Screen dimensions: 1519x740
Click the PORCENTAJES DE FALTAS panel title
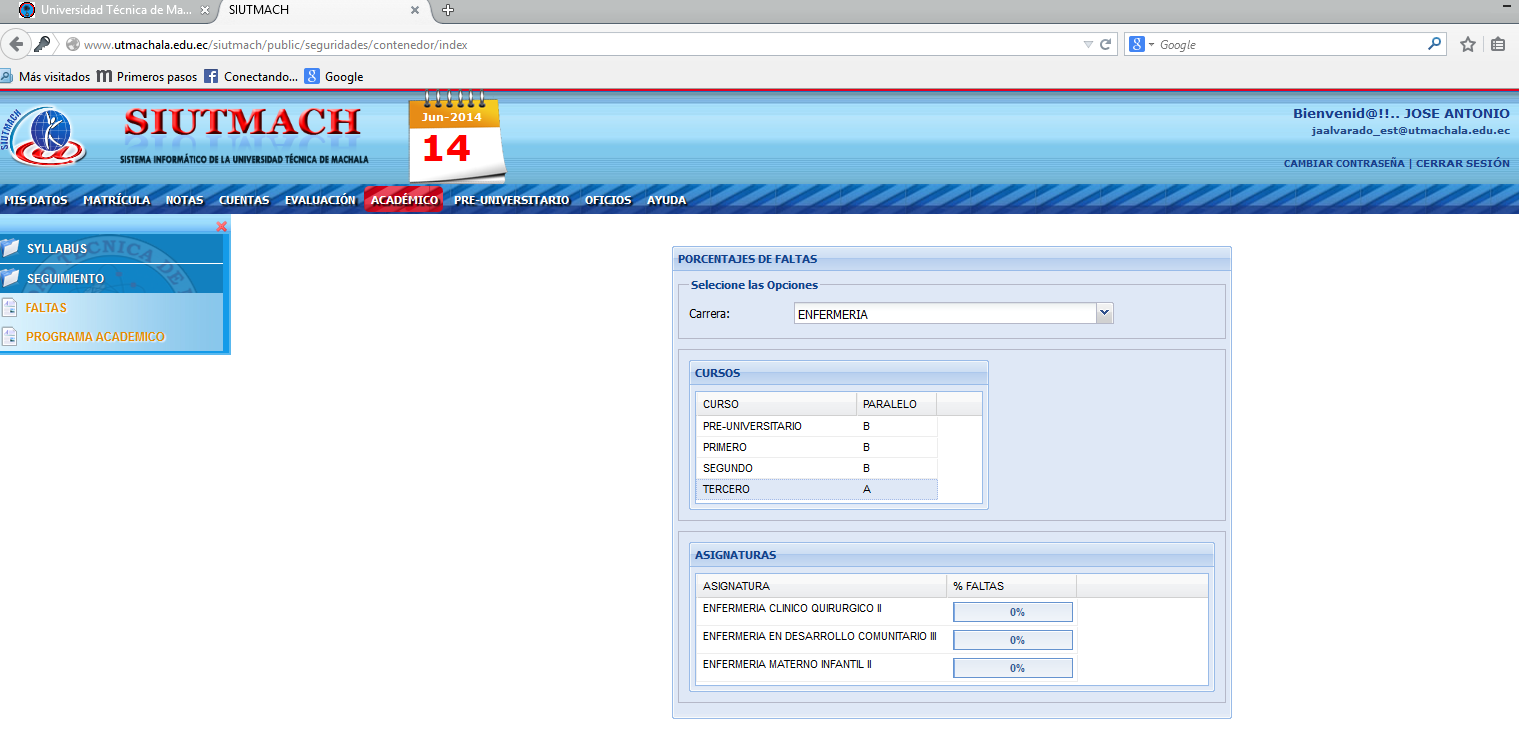tap(748, 259)
